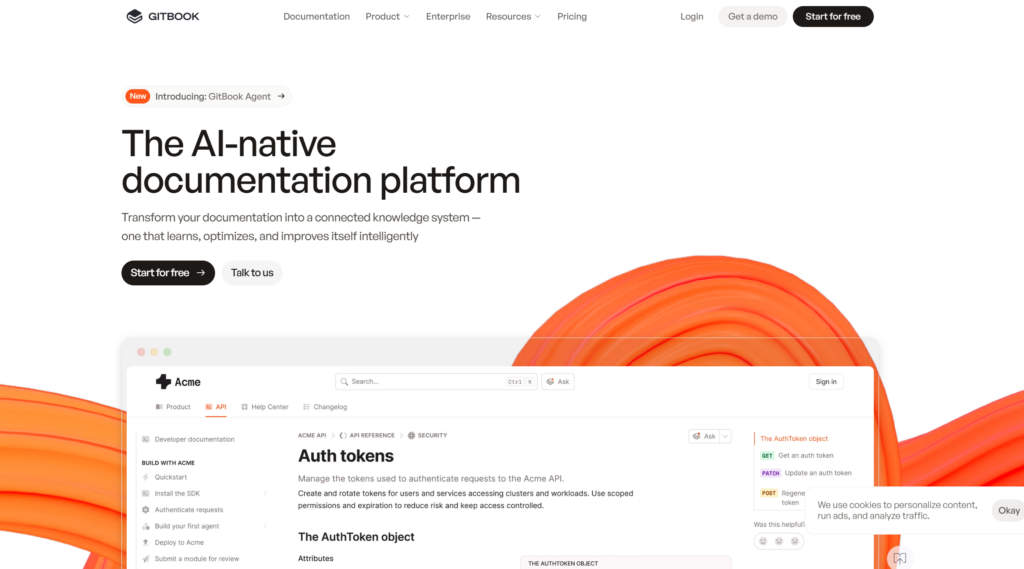Image resolution: width=1024 pixels, height=569 pixels.
Task: Expand the Install the SDK sidebar chevron
Action: click(265, 494)
